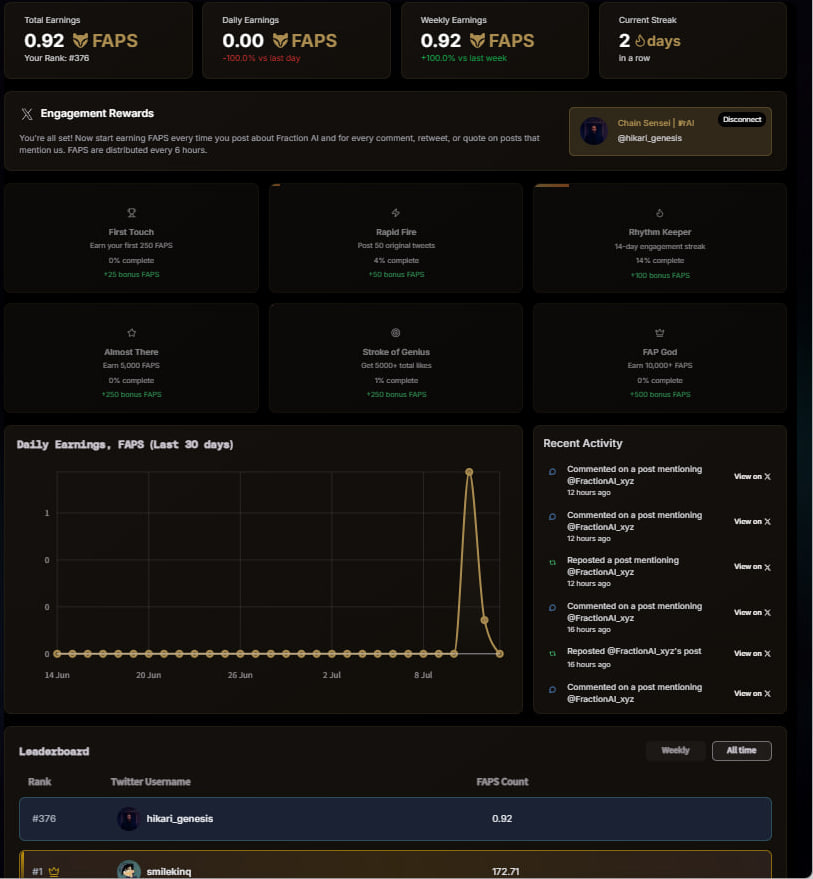Click the fox icon in Daily Earnings
The width and height of the screenshot is (813, 879).
[x=280, y=40]
